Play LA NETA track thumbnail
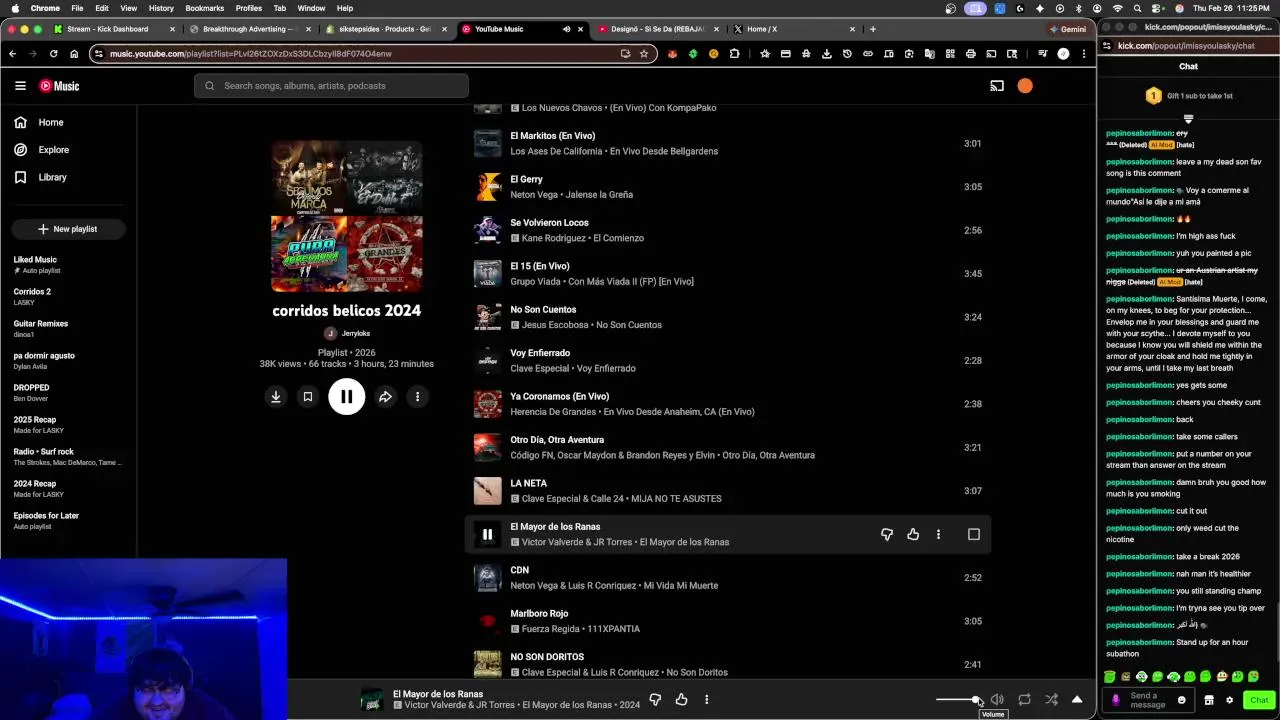The image size is (1280, 720). [x=487, y=491]
